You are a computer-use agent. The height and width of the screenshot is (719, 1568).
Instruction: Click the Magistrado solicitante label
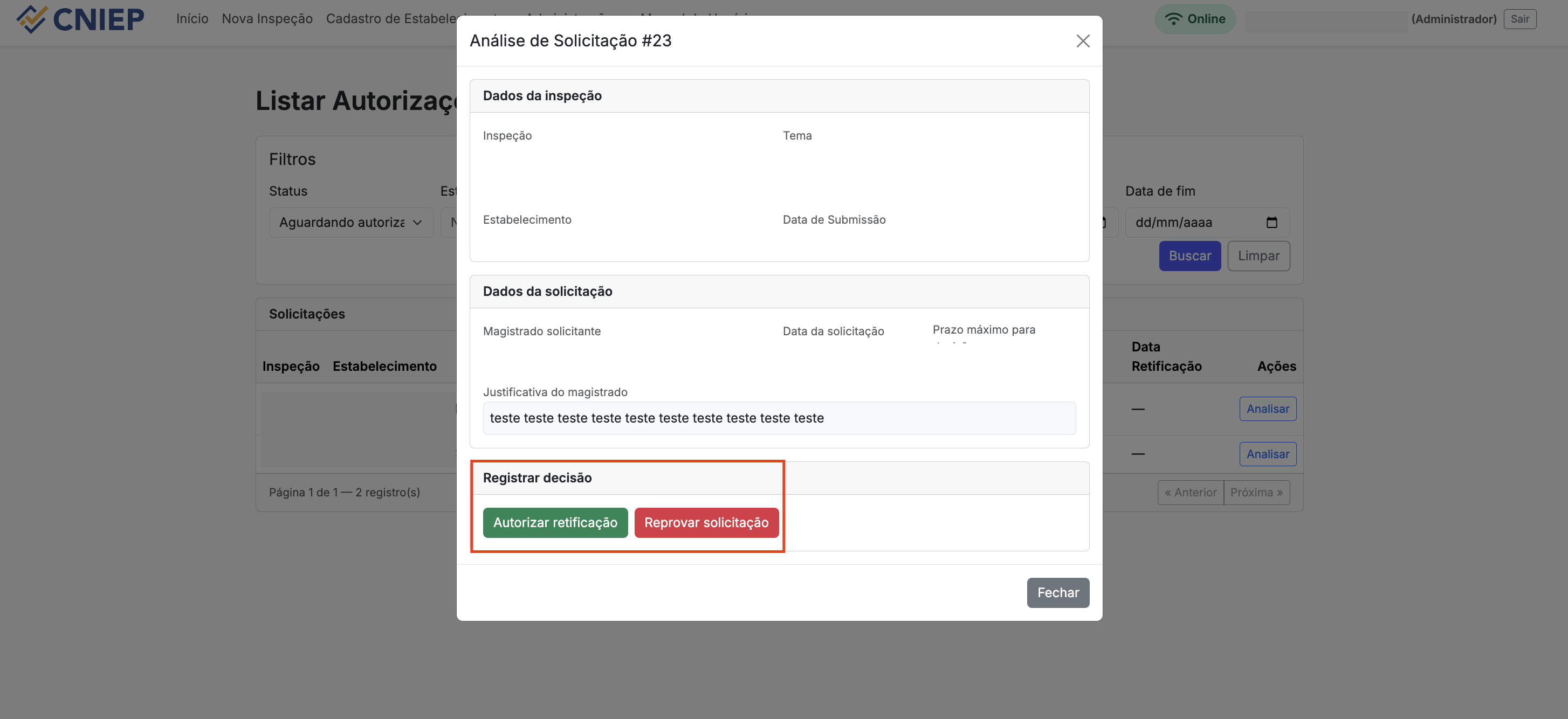(542, 331)
